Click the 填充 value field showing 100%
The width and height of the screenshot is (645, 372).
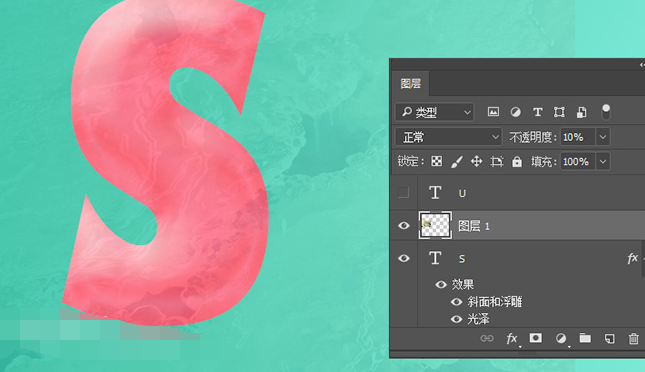(x=578, y=161)
